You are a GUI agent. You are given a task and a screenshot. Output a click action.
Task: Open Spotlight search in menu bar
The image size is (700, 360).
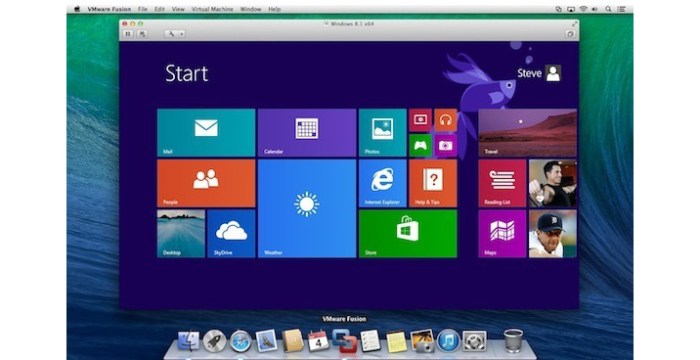click(608, 9)
